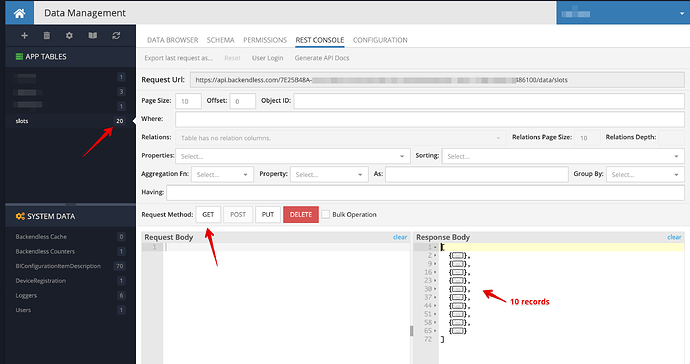Click the slots record count 20

click(120, 121)
